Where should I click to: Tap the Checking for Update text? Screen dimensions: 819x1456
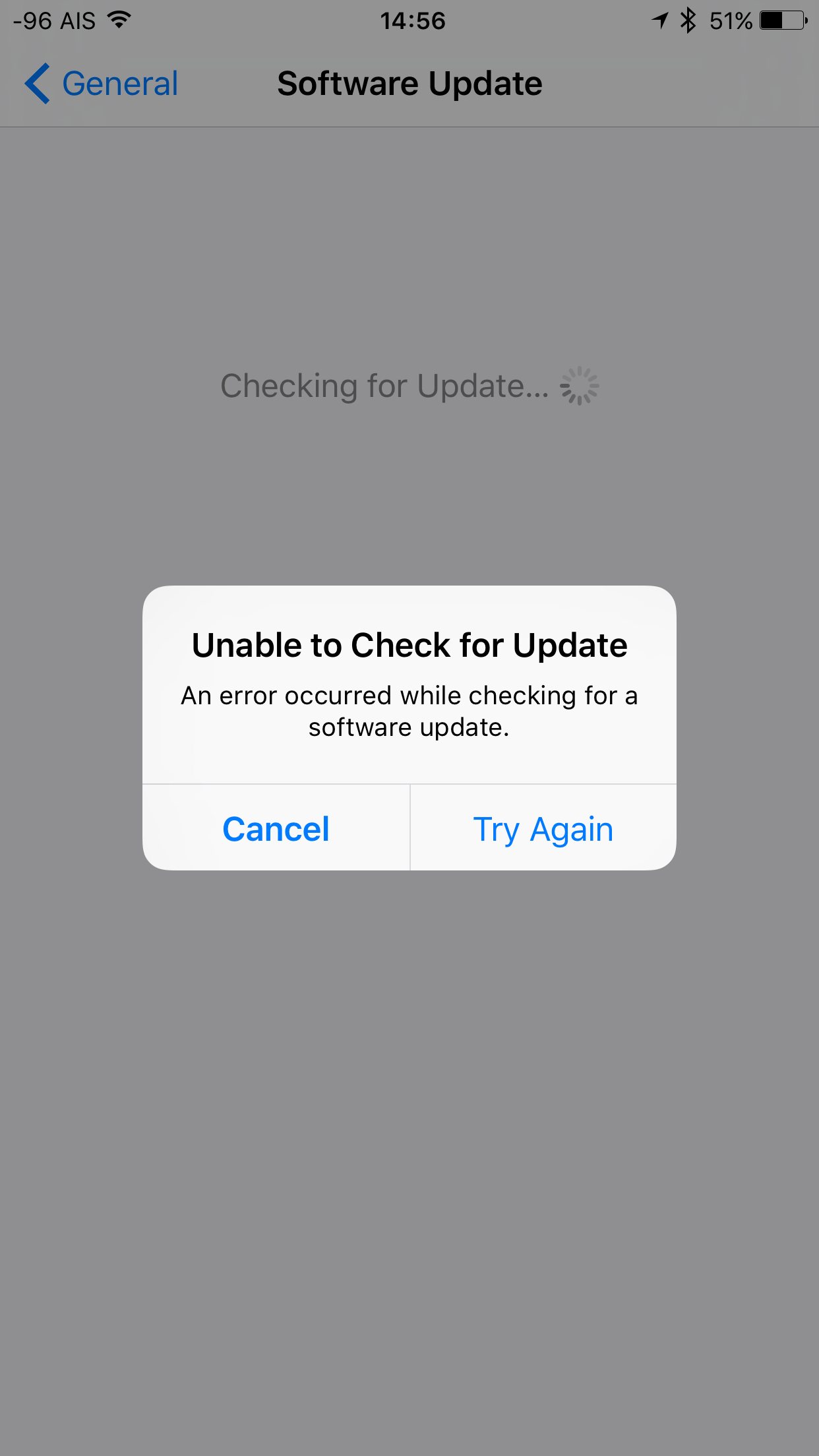pos(384,386)
